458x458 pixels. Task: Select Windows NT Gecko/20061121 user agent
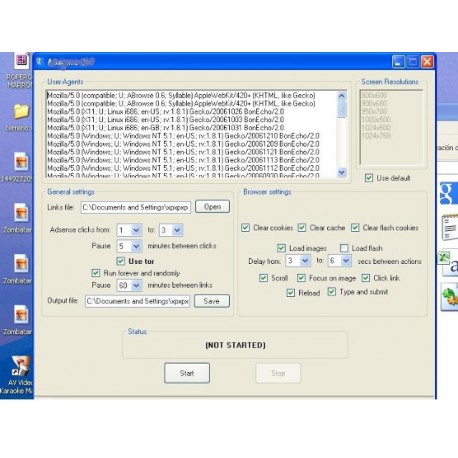183,152
